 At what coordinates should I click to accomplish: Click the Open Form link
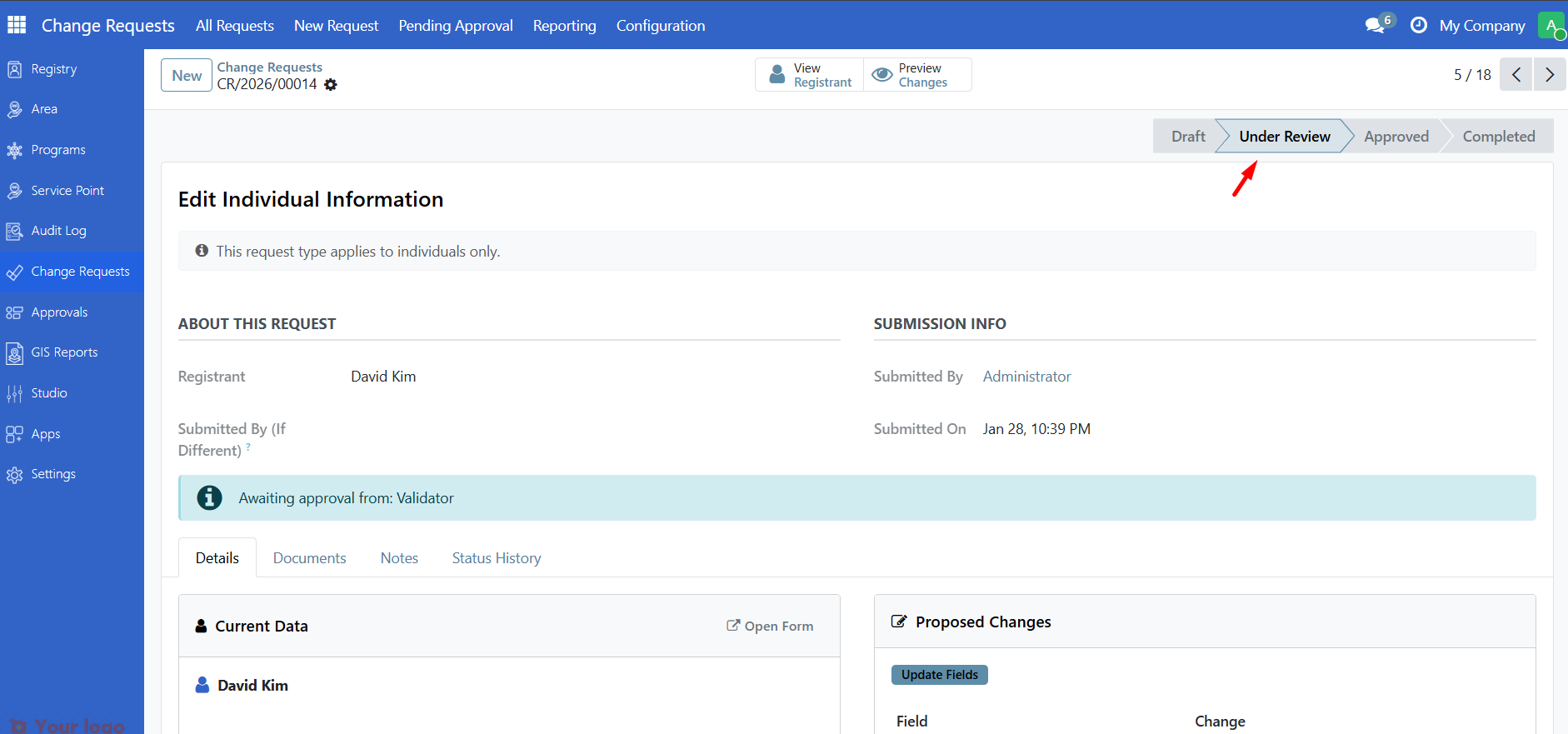click(x=770, y=627)
